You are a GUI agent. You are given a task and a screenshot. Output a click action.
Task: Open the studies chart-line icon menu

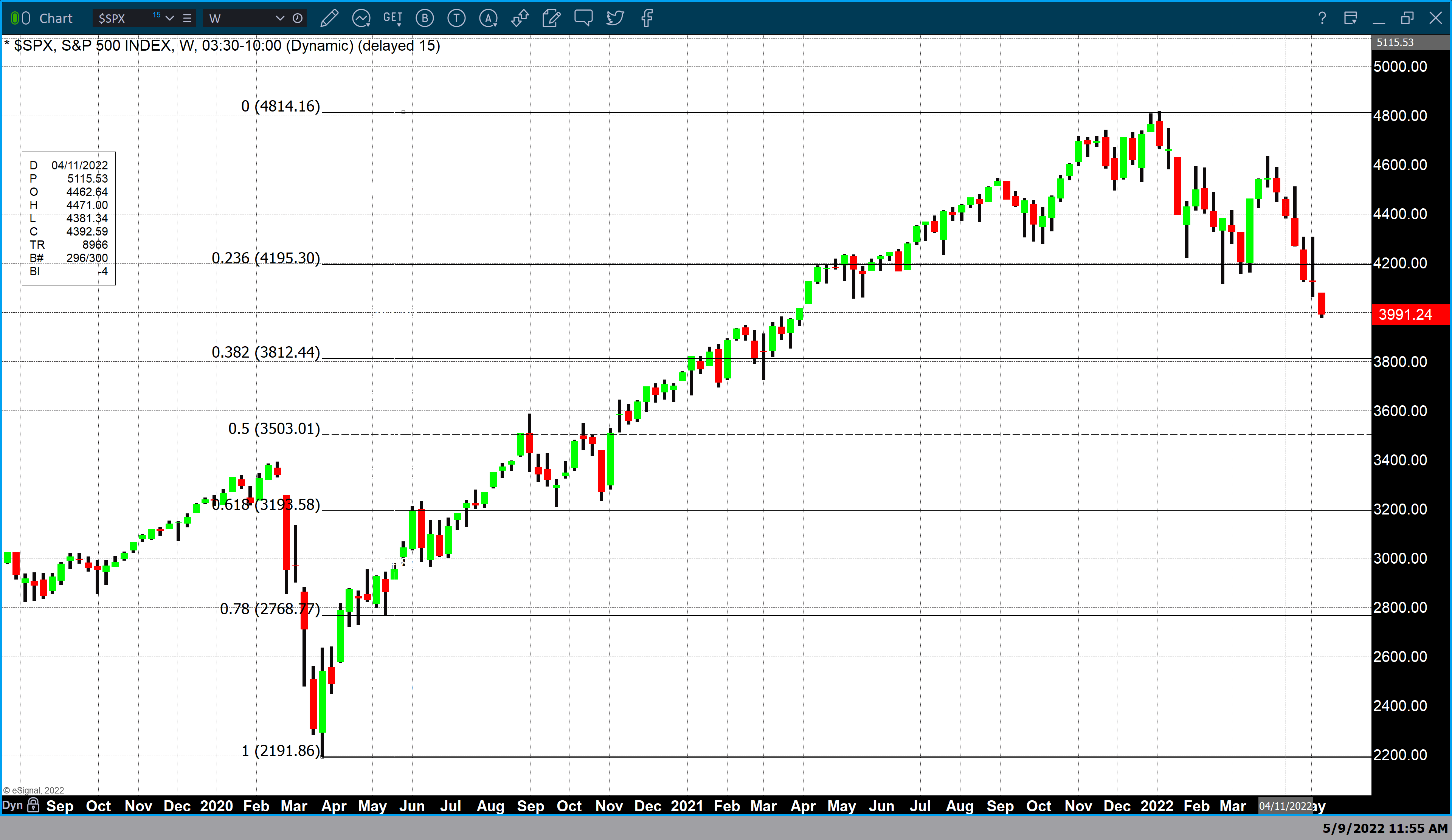tap(361, 19)
